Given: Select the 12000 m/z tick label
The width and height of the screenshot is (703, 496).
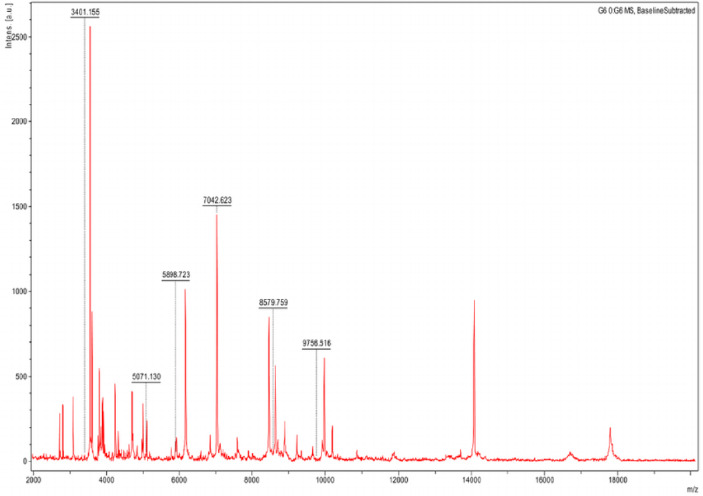Looking at the screenshot, I should [x=399, y=480].
